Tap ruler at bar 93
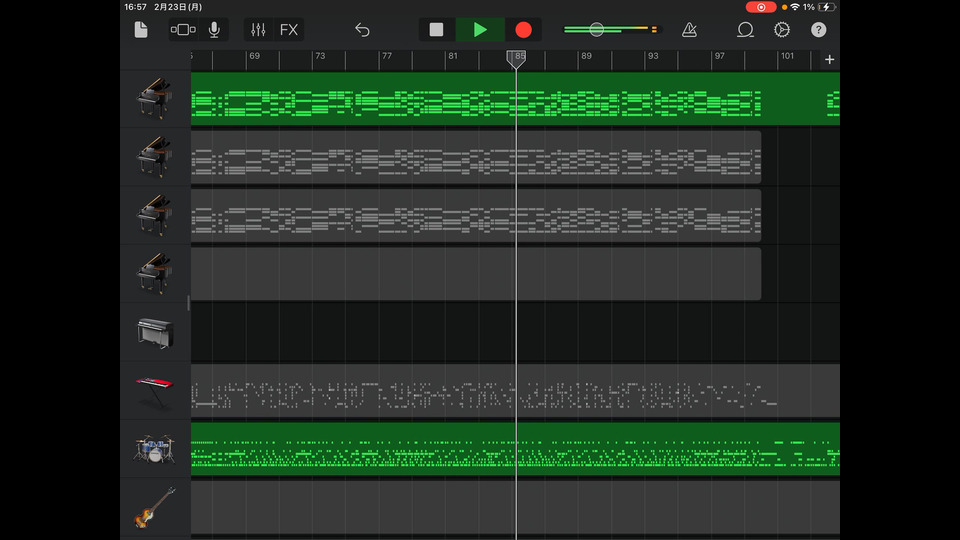Image resolution: width=960 pixels, height=540 pixels. (653, 56)
